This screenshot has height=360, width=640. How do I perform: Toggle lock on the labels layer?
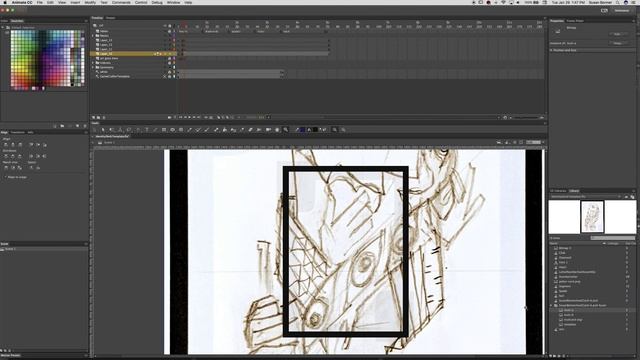[x=169, y=31]
